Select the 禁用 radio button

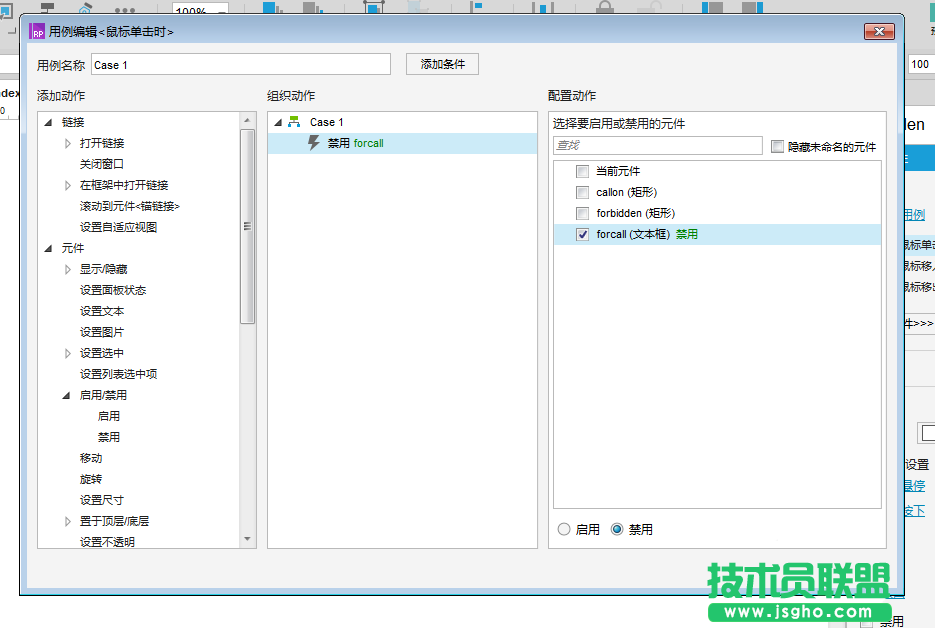[617, 529]
